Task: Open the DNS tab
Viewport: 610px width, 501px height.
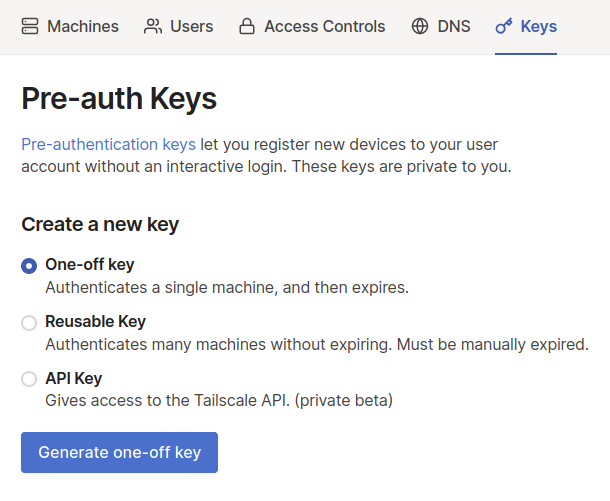Action: 454,27
